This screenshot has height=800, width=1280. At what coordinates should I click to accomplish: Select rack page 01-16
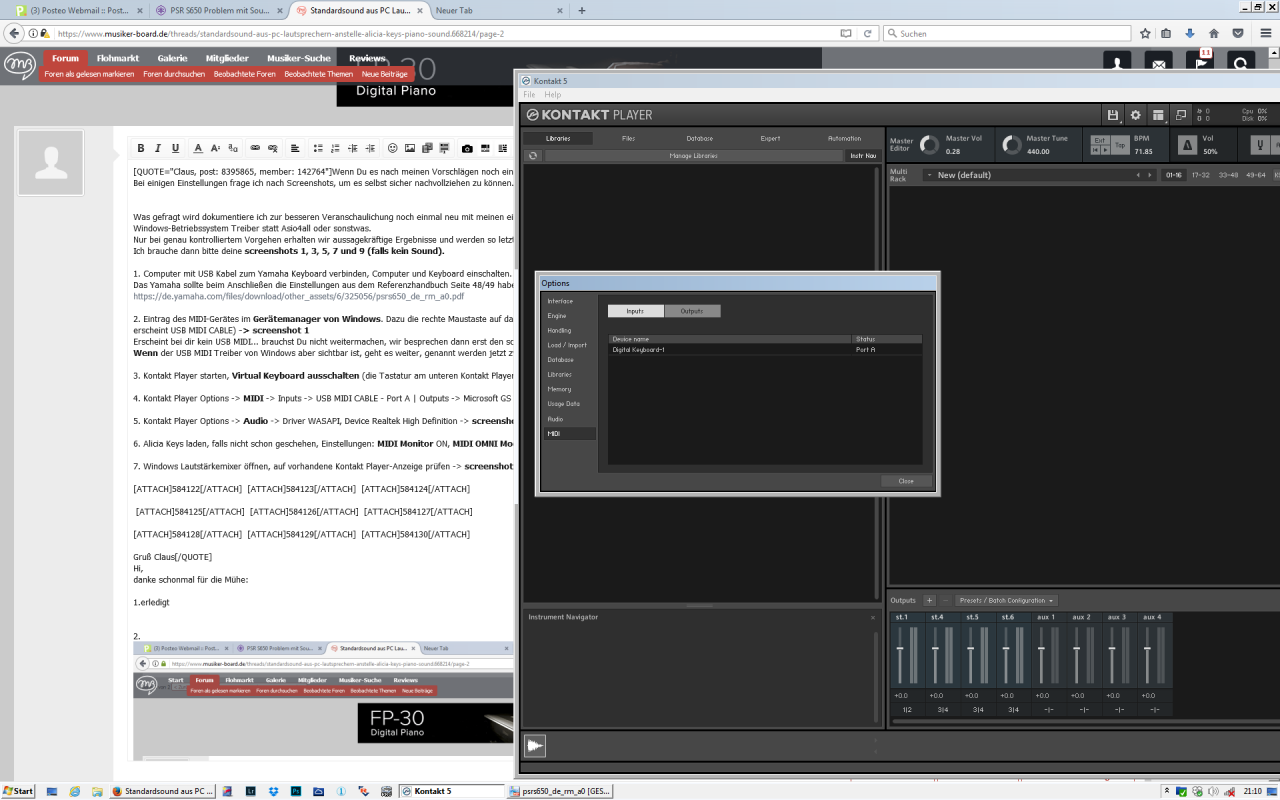tap(1174, 175)
